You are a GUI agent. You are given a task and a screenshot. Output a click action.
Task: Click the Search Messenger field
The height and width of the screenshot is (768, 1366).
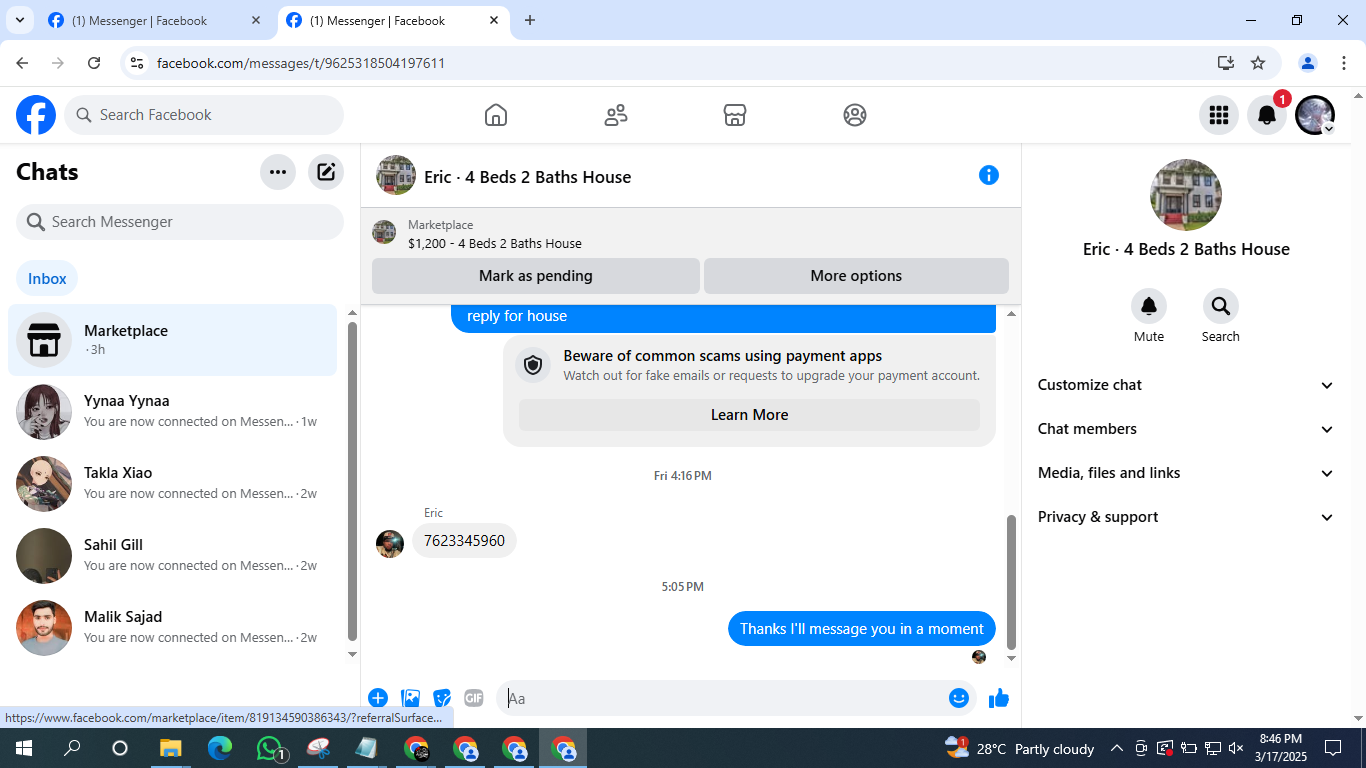180,222
